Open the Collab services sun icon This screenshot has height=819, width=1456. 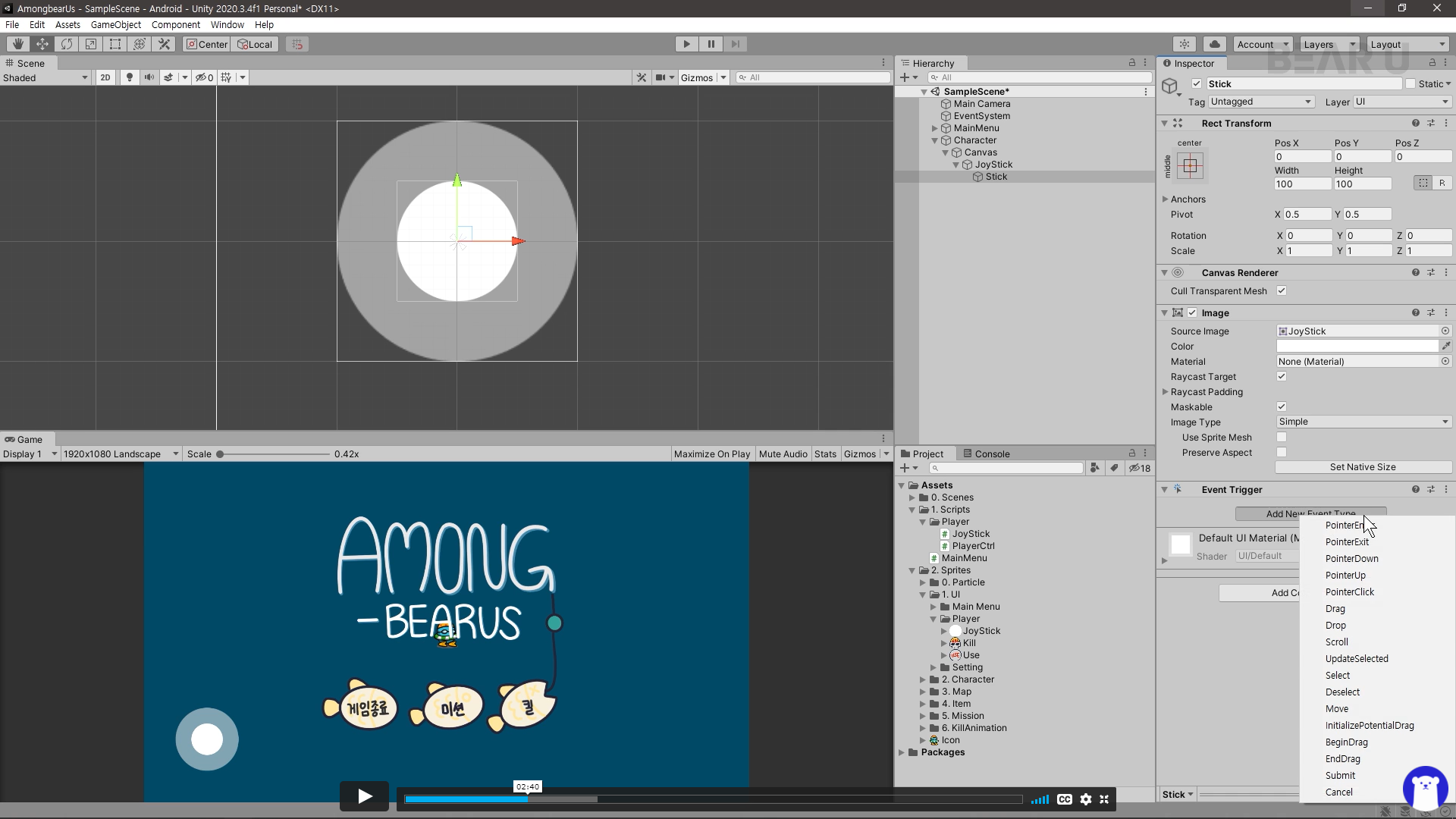point(1185,44)
